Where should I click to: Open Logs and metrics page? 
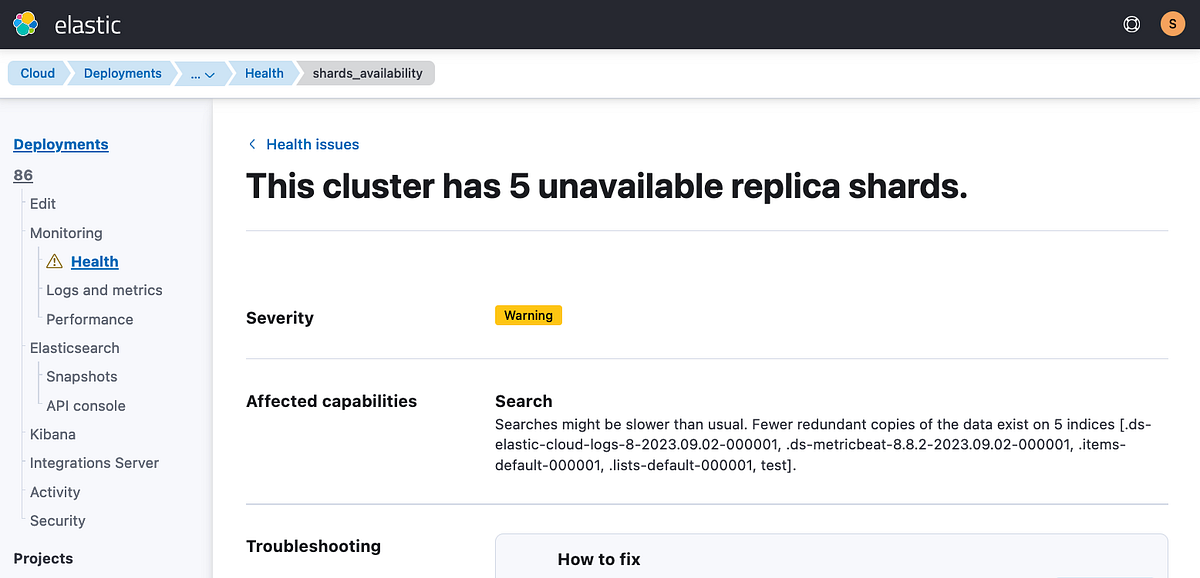(x=104, y=290)
